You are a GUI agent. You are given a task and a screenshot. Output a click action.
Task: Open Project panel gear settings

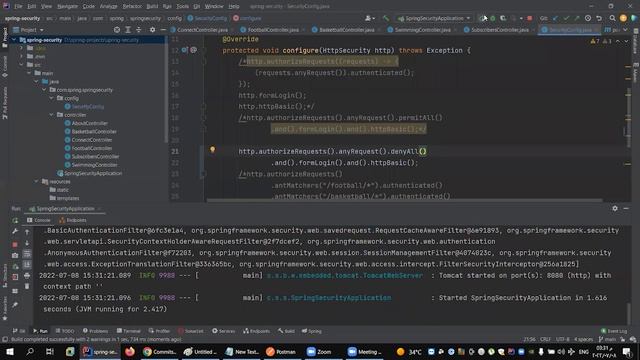point(152,30)
